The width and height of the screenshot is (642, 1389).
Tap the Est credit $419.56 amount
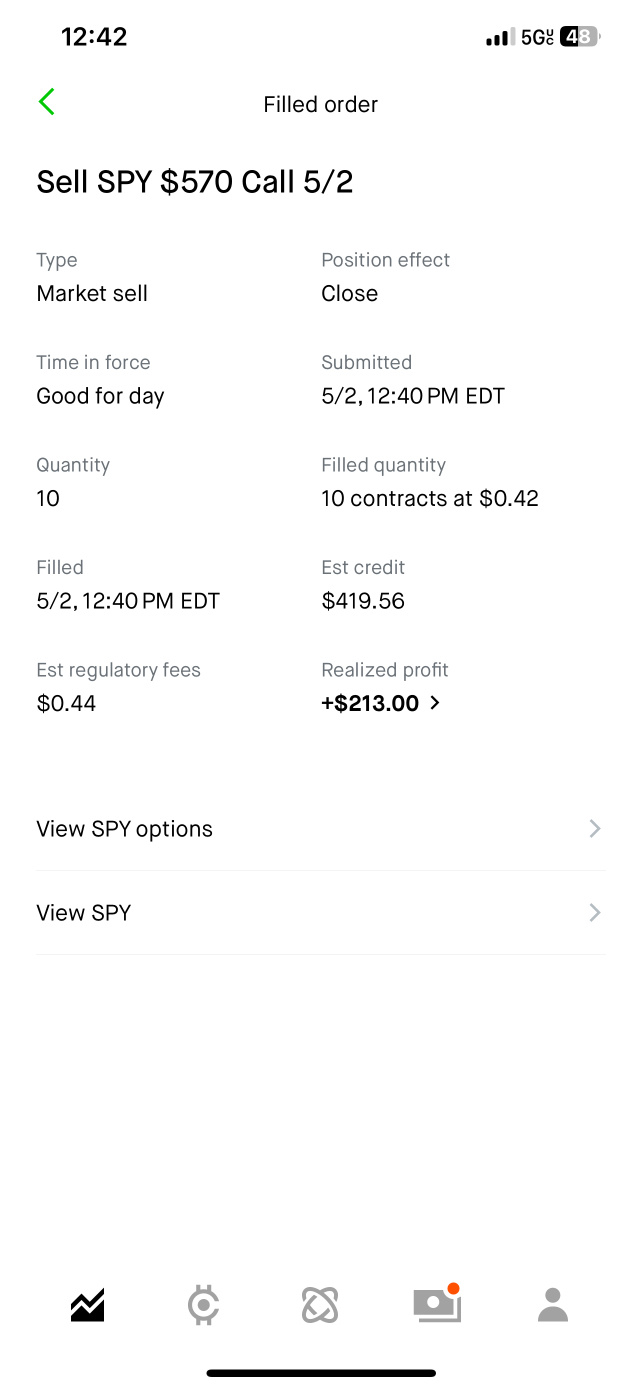click(363, 601)
